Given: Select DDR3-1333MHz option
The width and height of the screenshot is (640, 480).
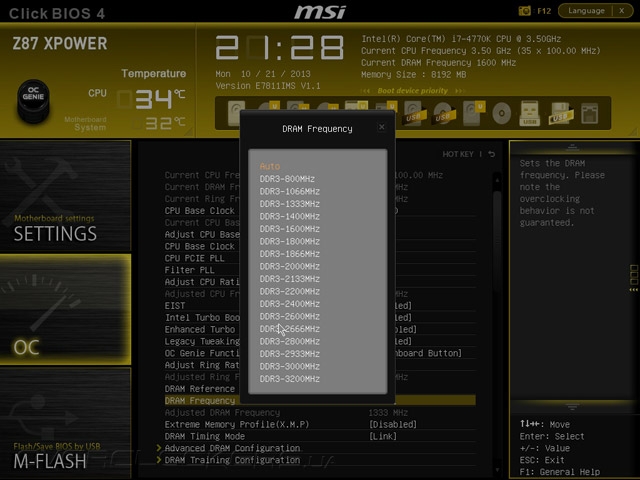Looking at the screenshot, I should pyautogui.click(x=289, y=204).
